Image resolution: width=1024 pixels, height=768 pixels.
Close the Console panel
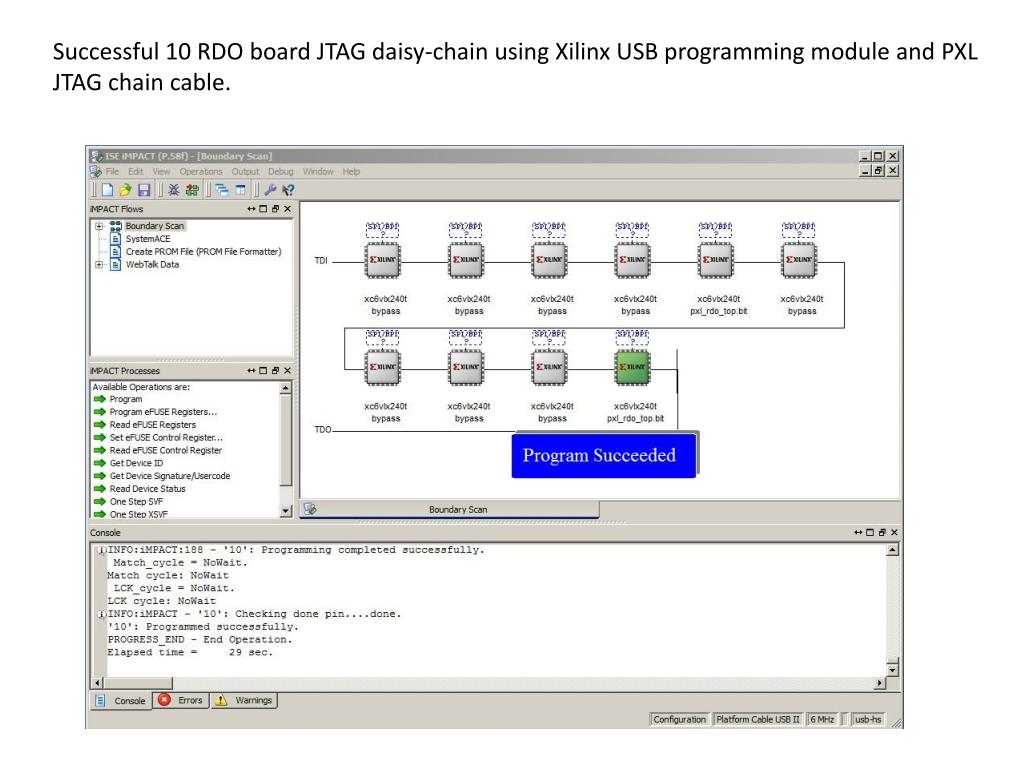[x=894, y=533]
